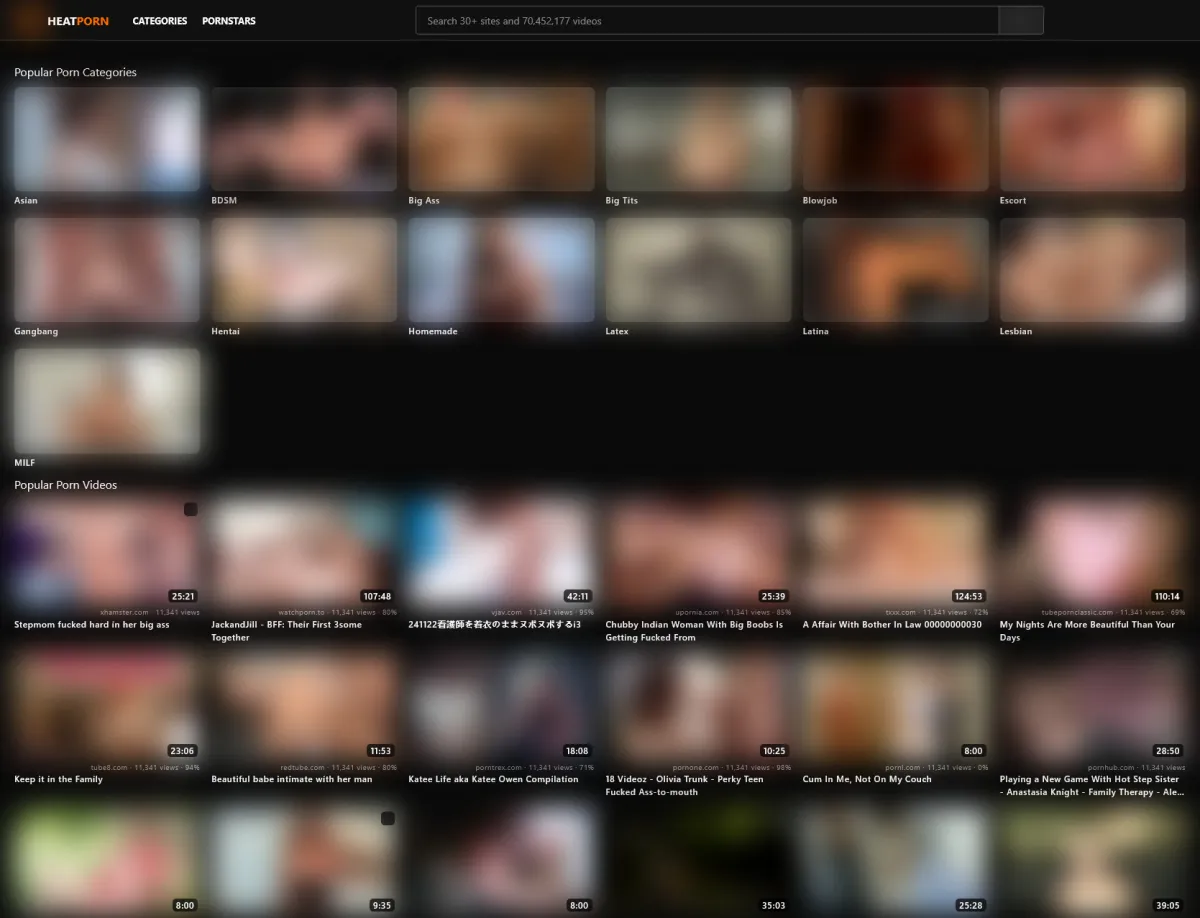This screenshot has height=918, width=1200.
Task: Click "Katee Life aka Katee Owen Compilation" title
Action: (493, 780)
